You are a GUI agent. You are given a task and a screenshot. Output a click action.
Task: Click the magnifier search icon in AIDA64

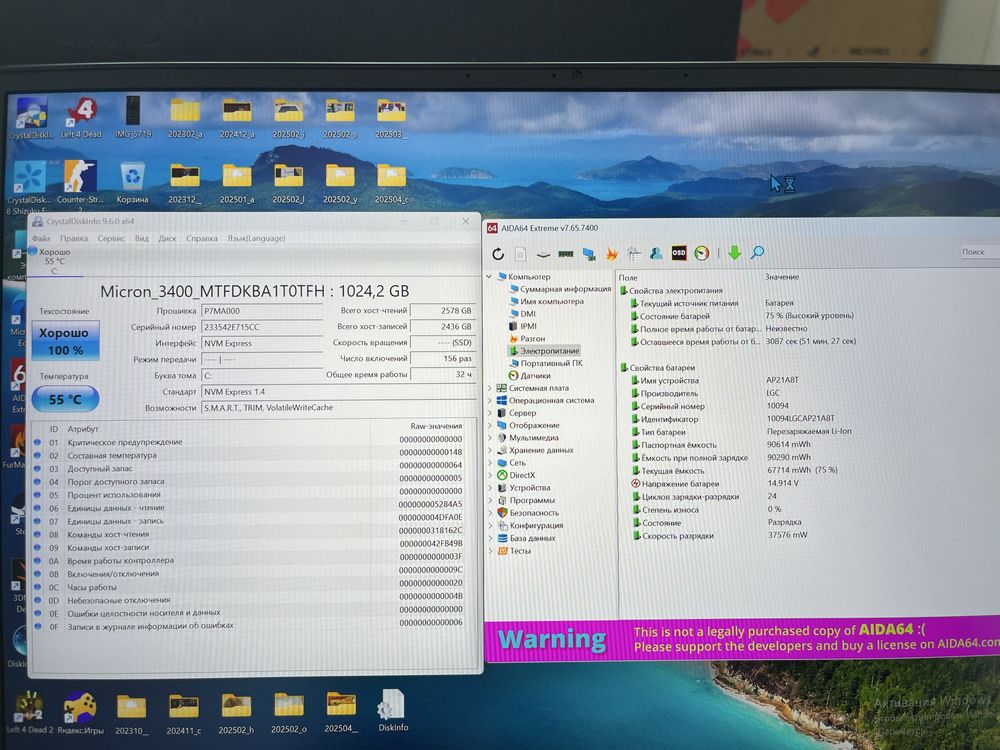[x=757, y=253]
